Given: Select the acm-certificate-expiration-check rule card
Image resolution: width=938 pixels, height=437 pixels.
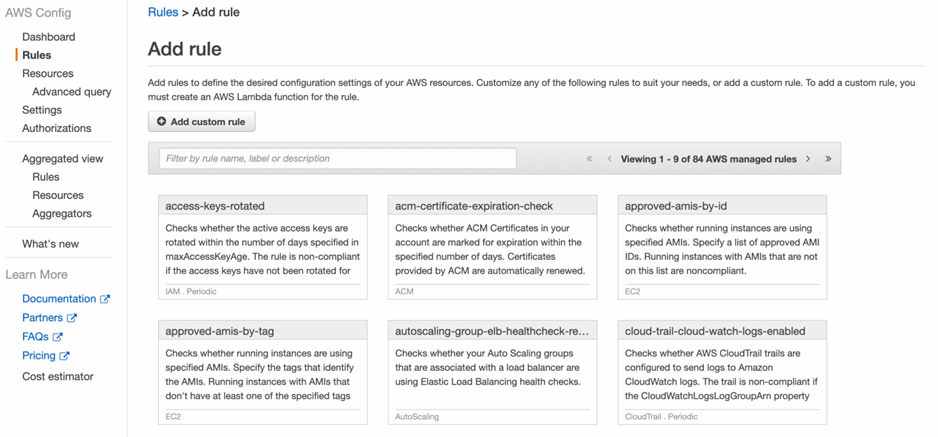Looking at the screenshot, I should pos(492,247).
